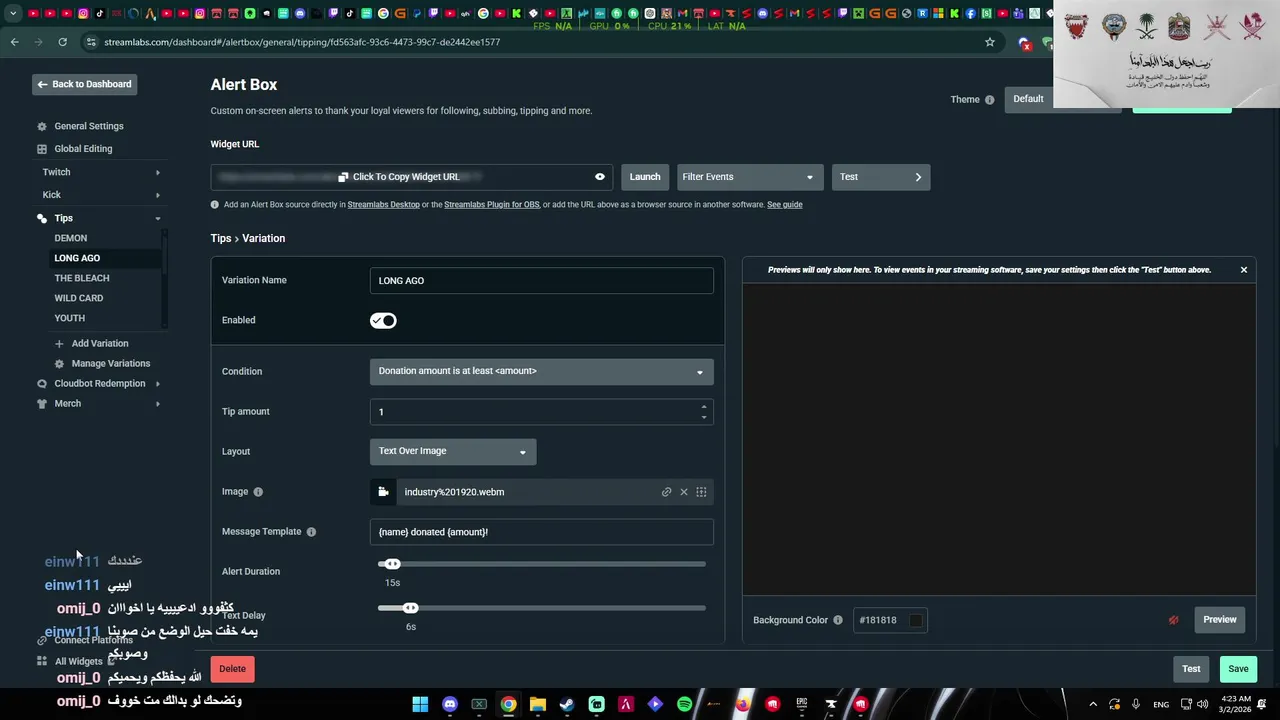Select the DEMON variation
The height and width of the screenshot is (720, 1280).
pyautogui.click(x=71, y=238)
